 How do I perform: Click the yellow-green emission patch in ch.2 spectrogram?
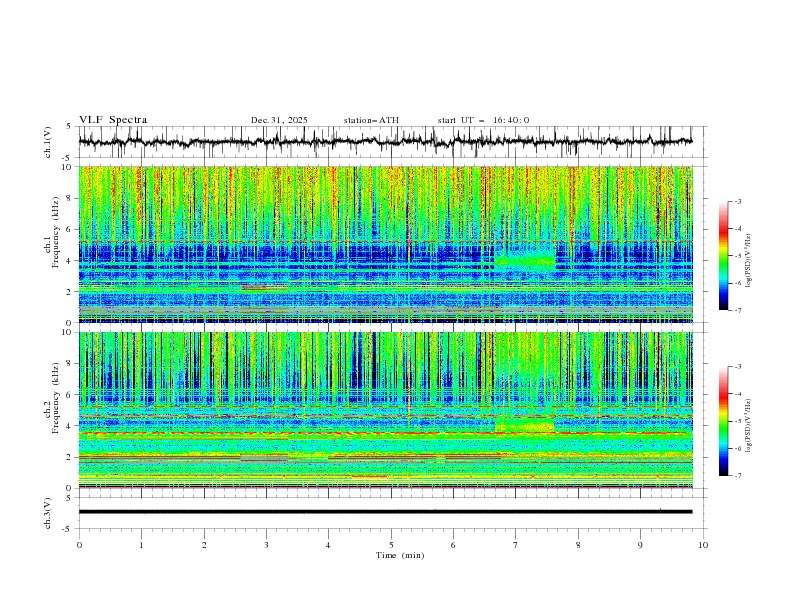click(524, 425)
